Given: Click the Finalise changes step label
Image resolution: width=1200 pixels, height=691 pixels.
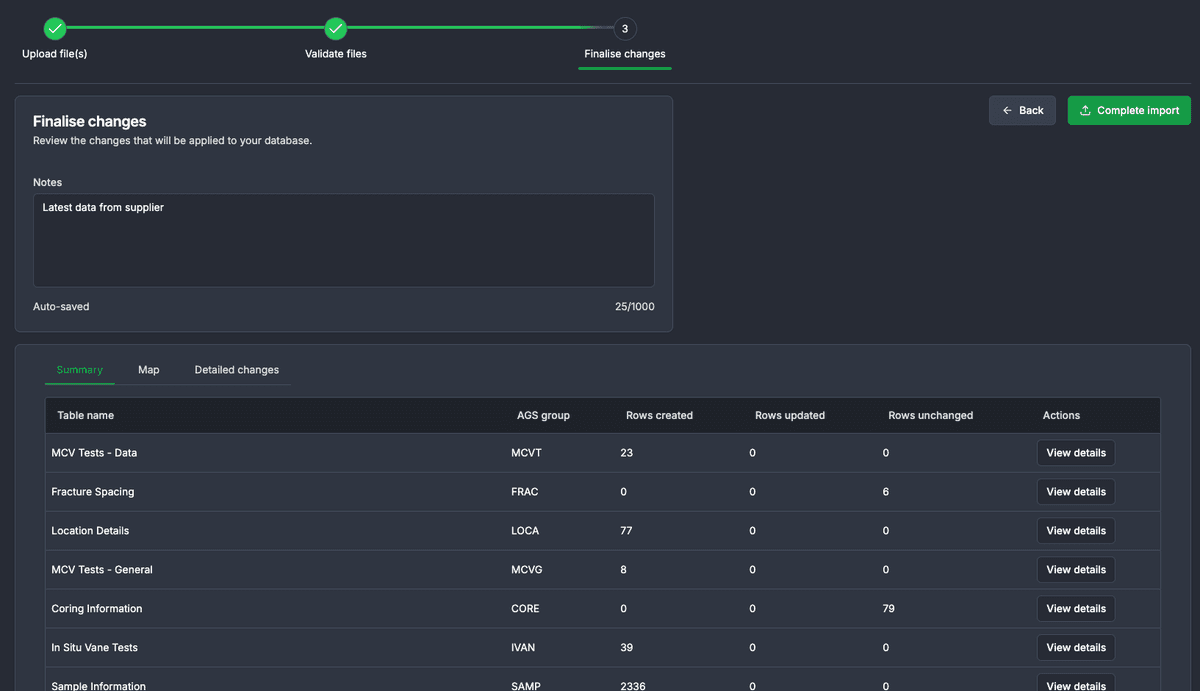Looking at the screenshot, I should (625, 54).
